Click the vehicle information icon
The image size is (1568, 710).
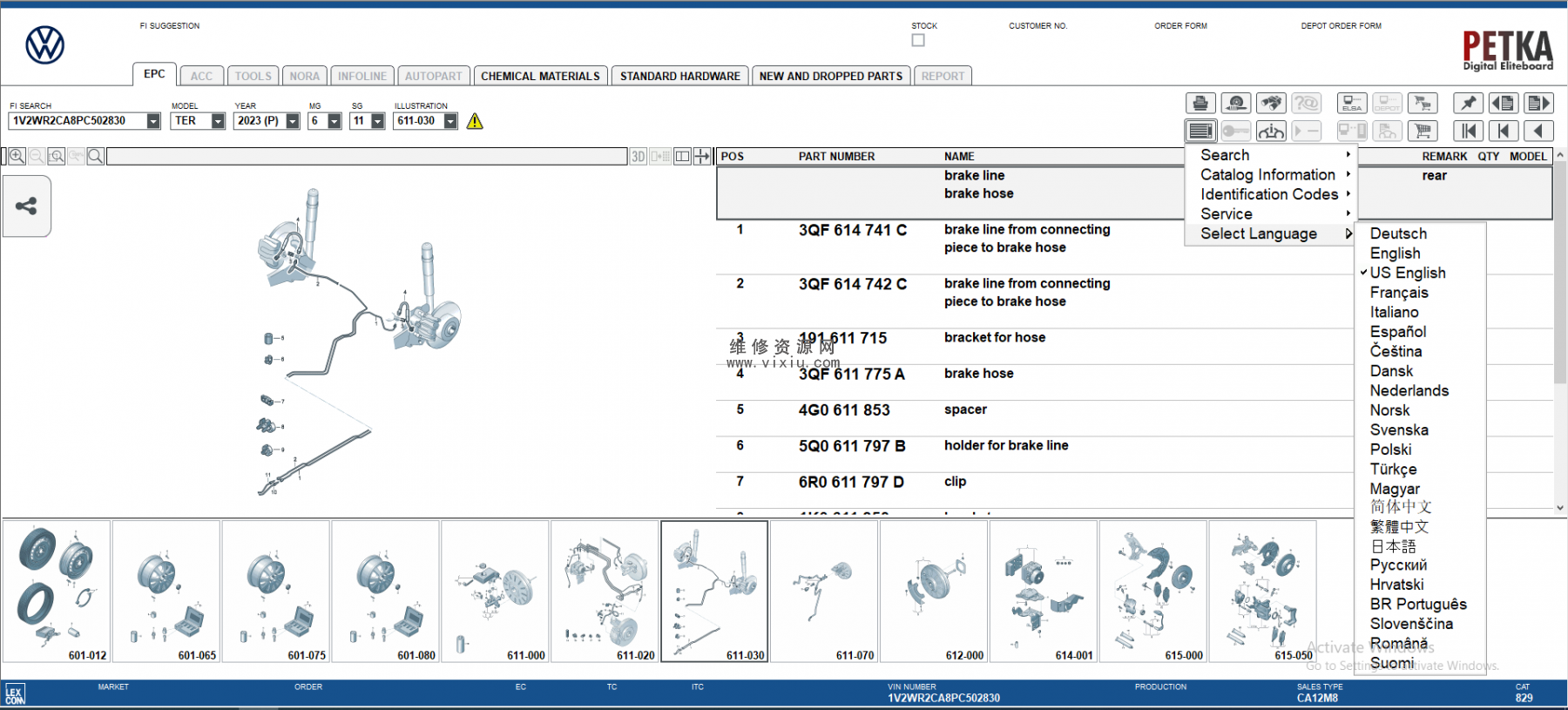1271,132
